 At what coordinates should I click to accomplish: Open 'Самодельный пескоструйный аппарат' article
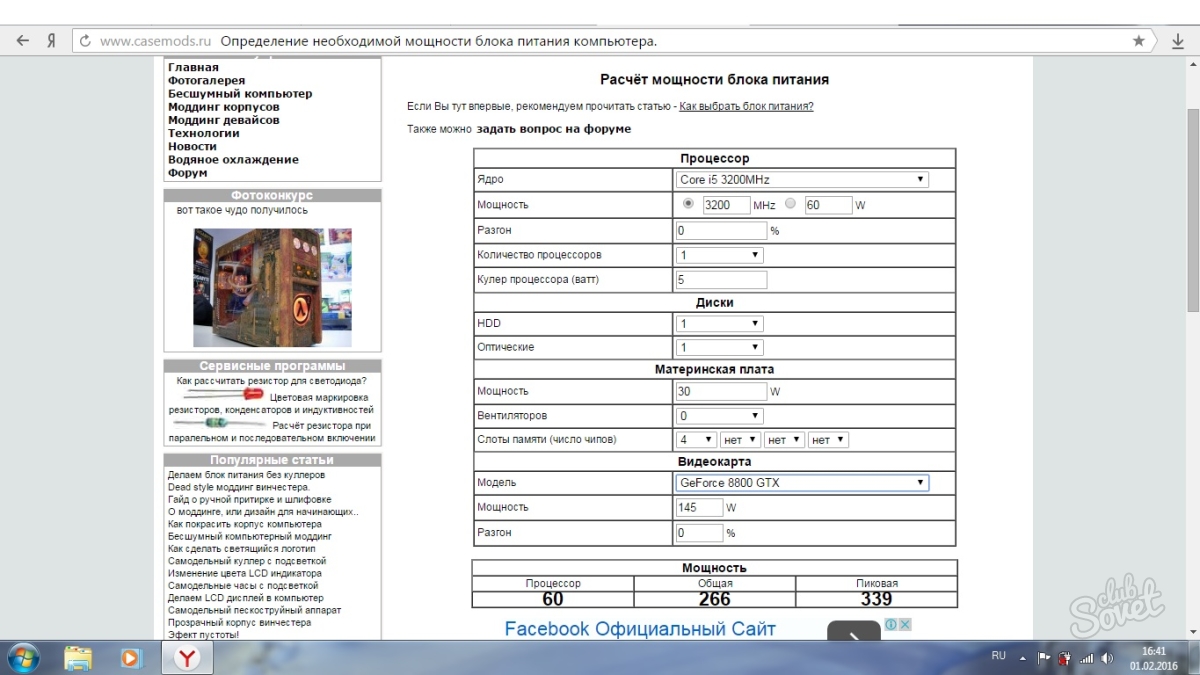[254, 610]
